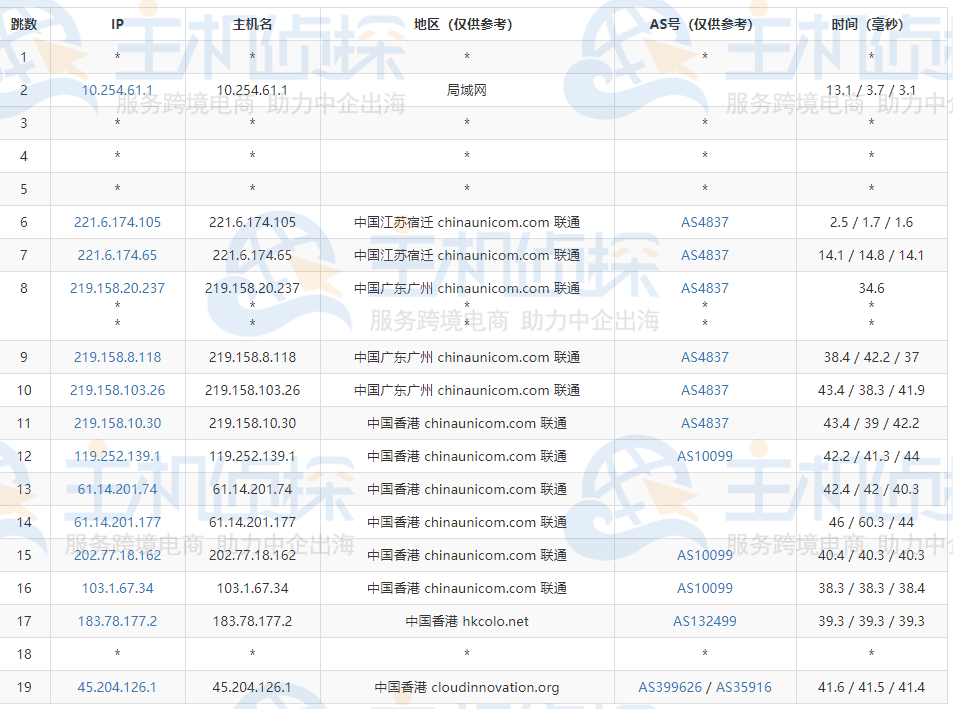Viewport: 953px width, 709px height.
Task: Select the 61.14.201.177 IP link
Action: tap(117, 522)
